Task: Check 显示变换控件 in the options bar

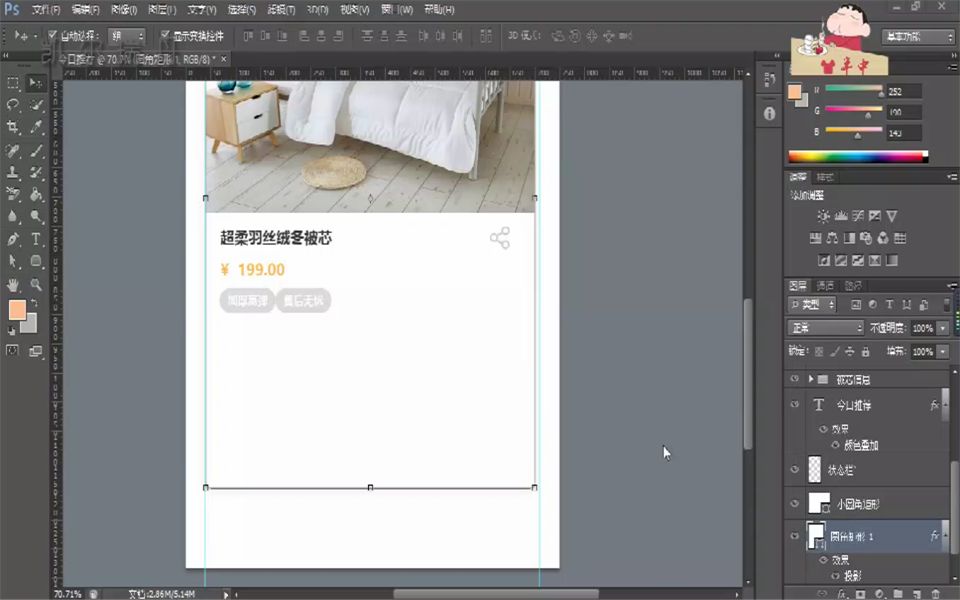Action: coord(163,34)
